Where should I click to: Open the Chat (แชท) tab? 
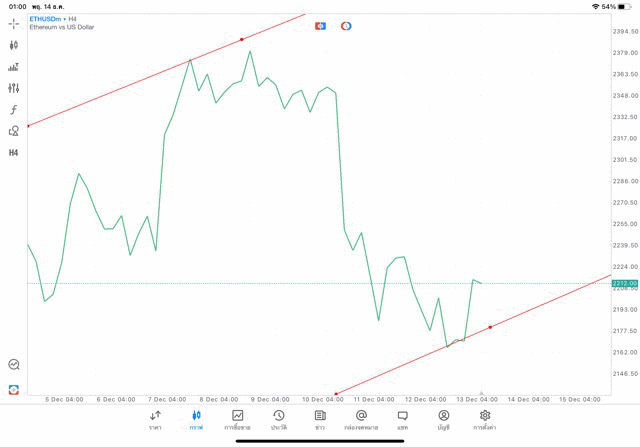402,420
